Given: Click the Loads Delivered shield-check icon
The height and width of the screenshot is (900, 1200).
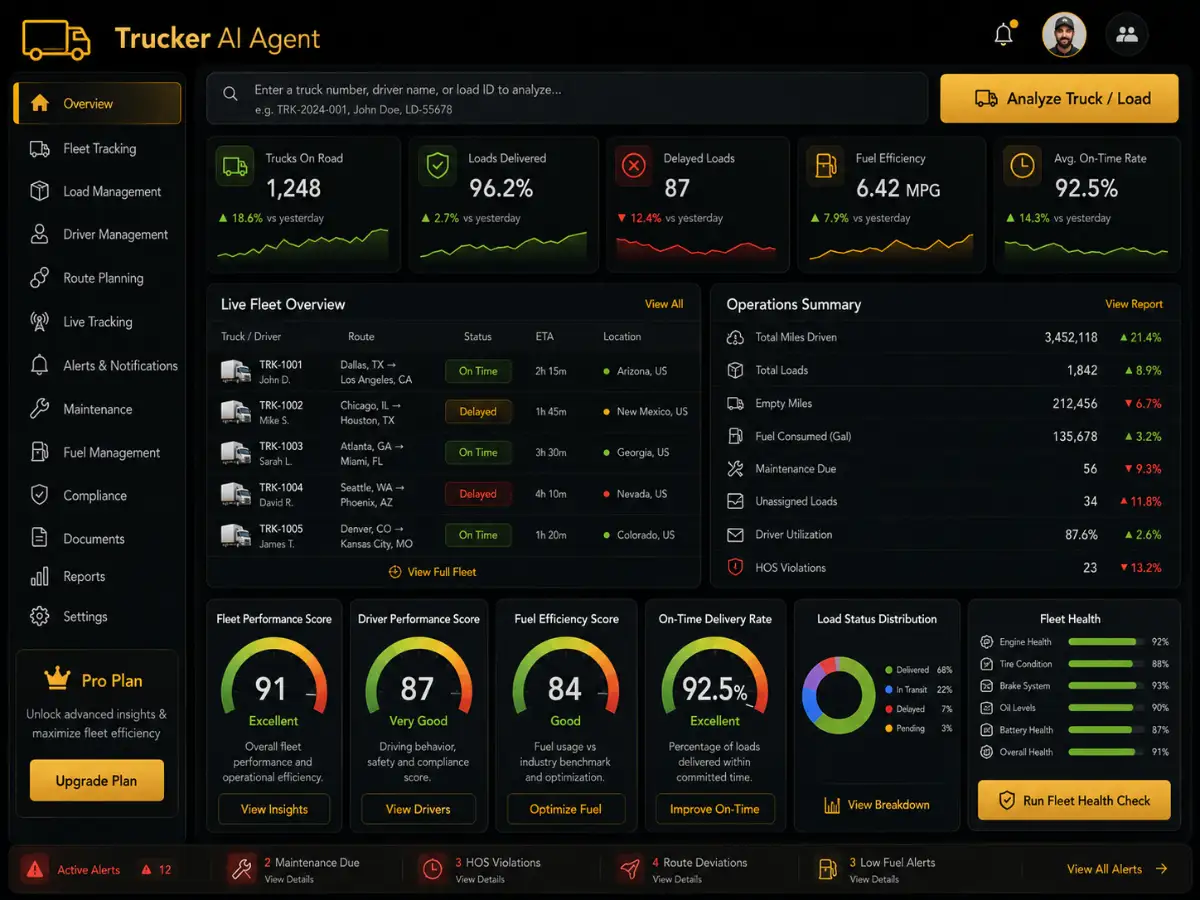Looking at the screenshot, I should click(438, 167).
